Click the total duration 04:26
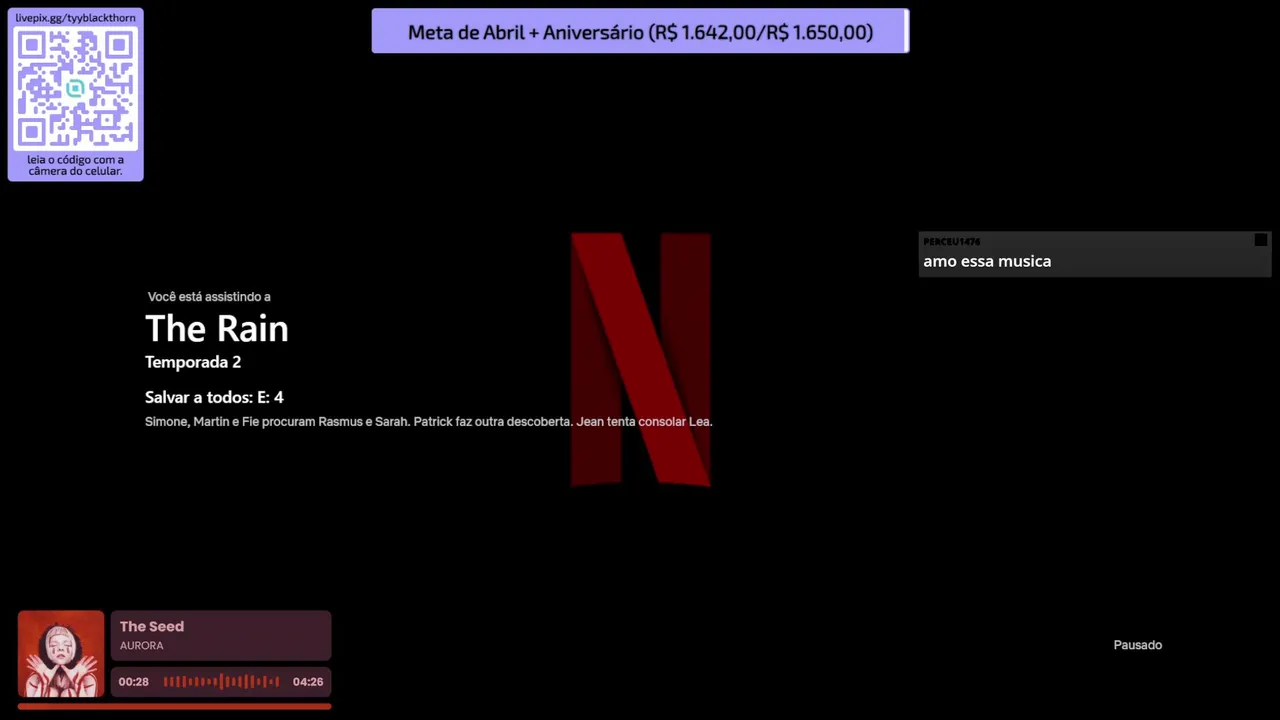This screenshot has width=1280, height=720. coord(308,682)
